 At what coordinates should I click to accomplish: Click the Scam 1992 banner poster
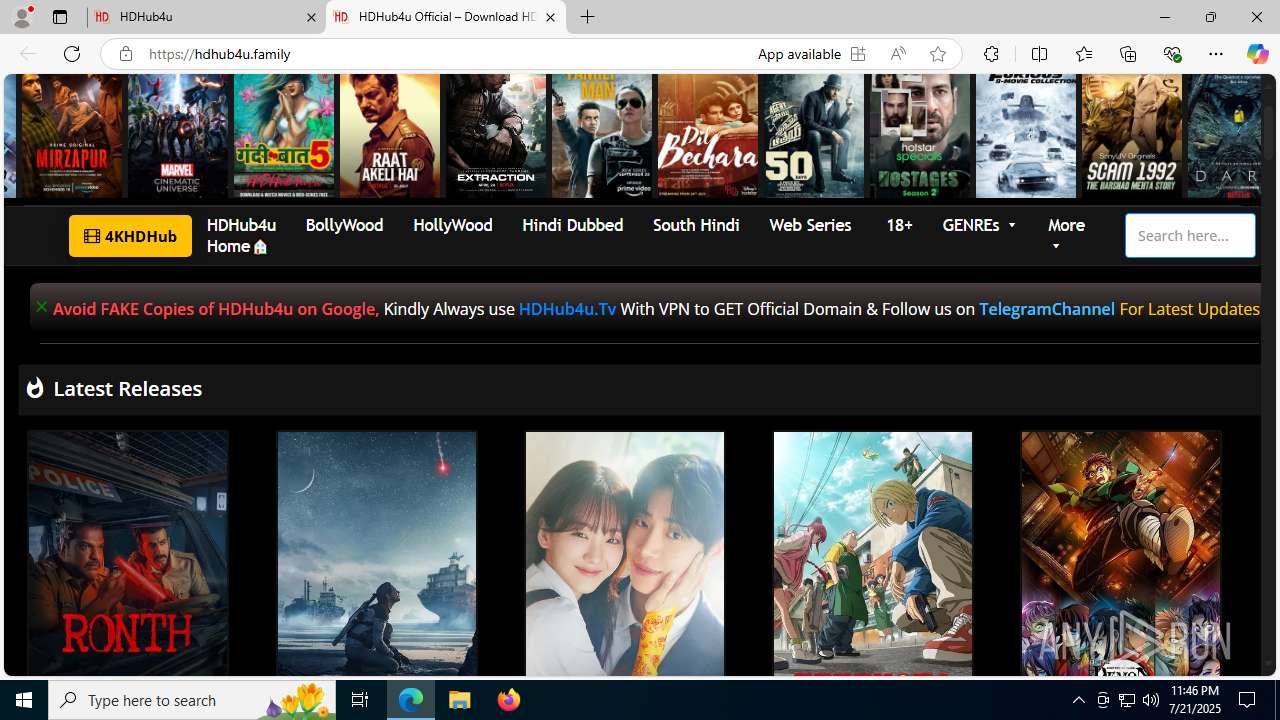pos(1131,136)
